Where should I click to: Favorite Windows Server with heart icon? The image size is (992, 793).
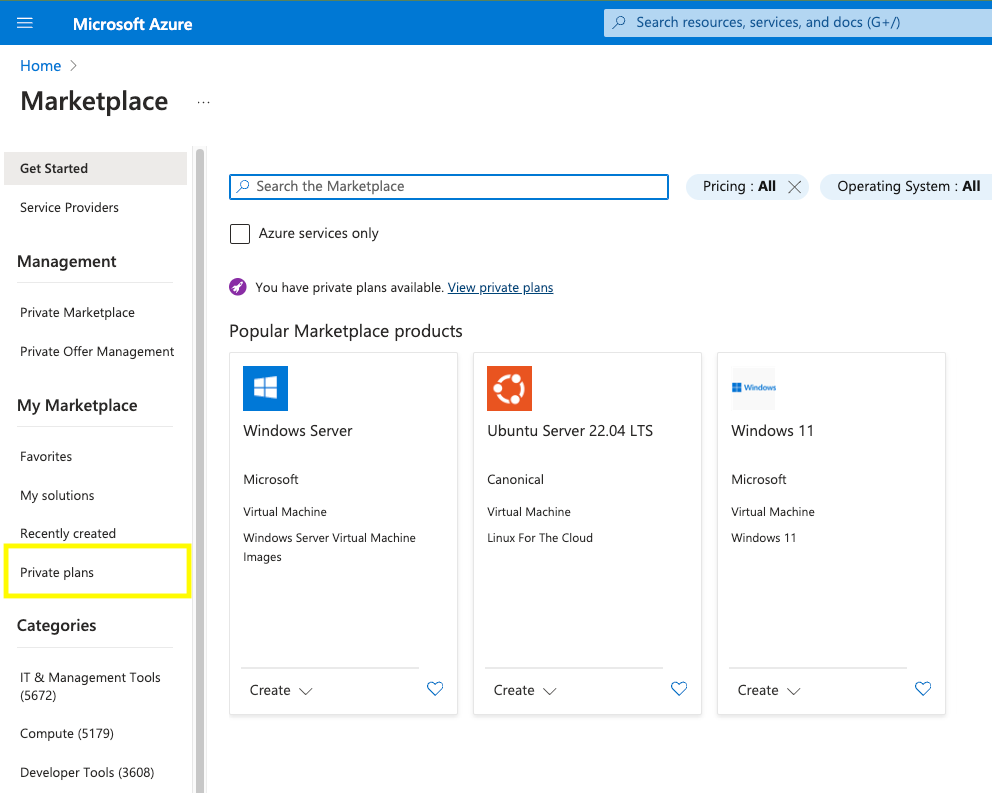point(435,689)
